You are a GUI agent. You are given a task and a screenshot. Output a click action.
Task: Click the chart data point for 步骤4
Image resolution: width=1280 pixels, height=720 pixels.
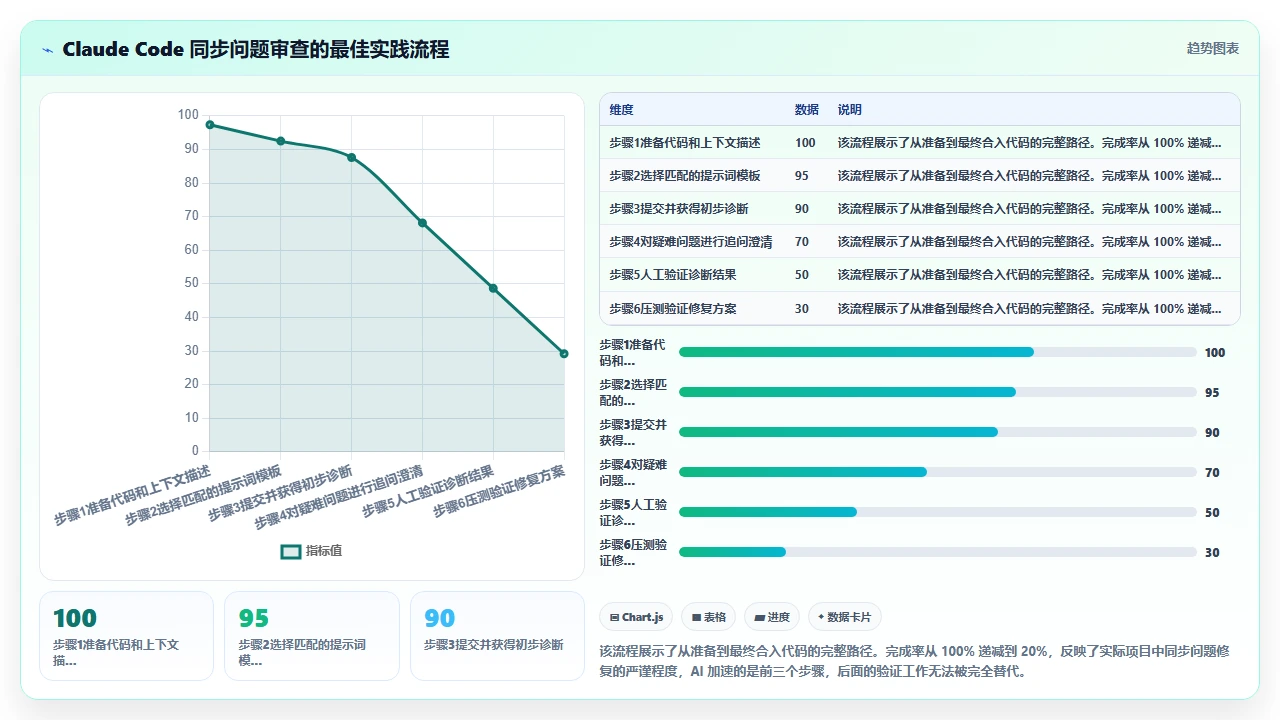coord(422,223)
